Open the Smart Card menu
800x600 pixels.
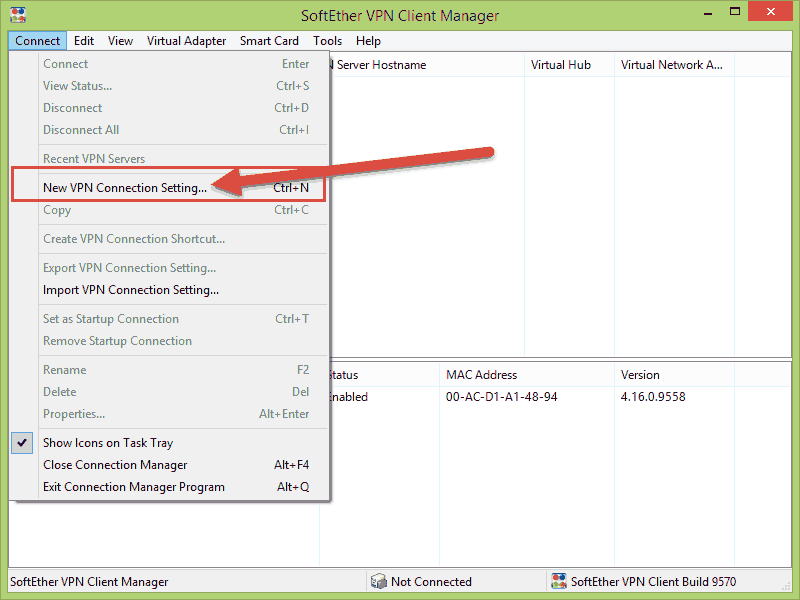pyautogui.click(x=269, y=41)
